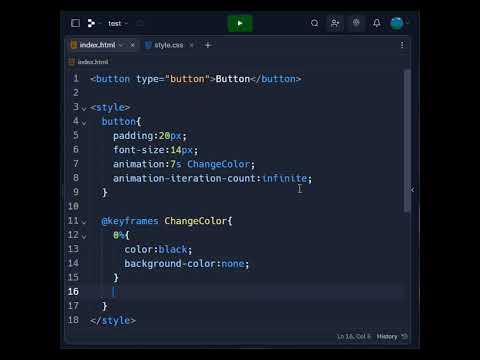Open the test project name dropdown
Image resolution: width=480 pixels, height=360 pixels.
pyautogui.click(x=118, y=24)
